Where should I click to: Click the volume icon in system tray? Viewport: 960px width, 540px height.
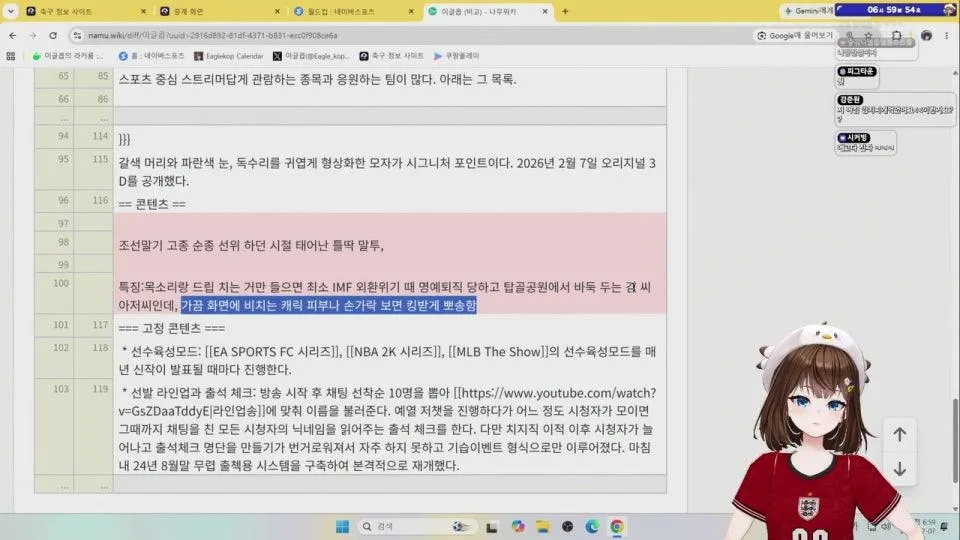click(886, 527)
